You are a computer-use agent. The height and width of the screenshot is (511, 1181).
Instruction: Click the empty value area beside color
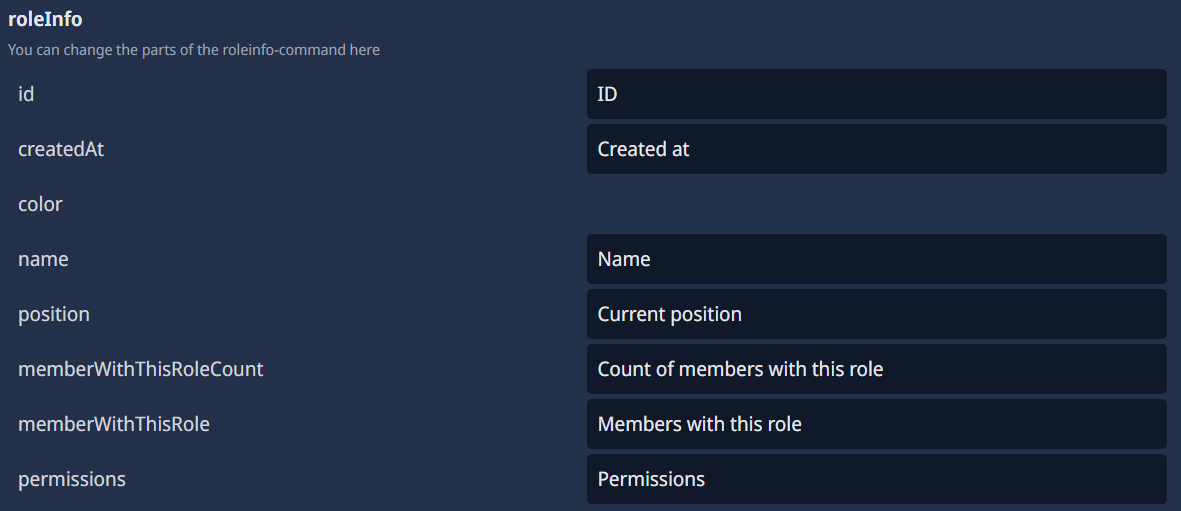tap(876, 204)
